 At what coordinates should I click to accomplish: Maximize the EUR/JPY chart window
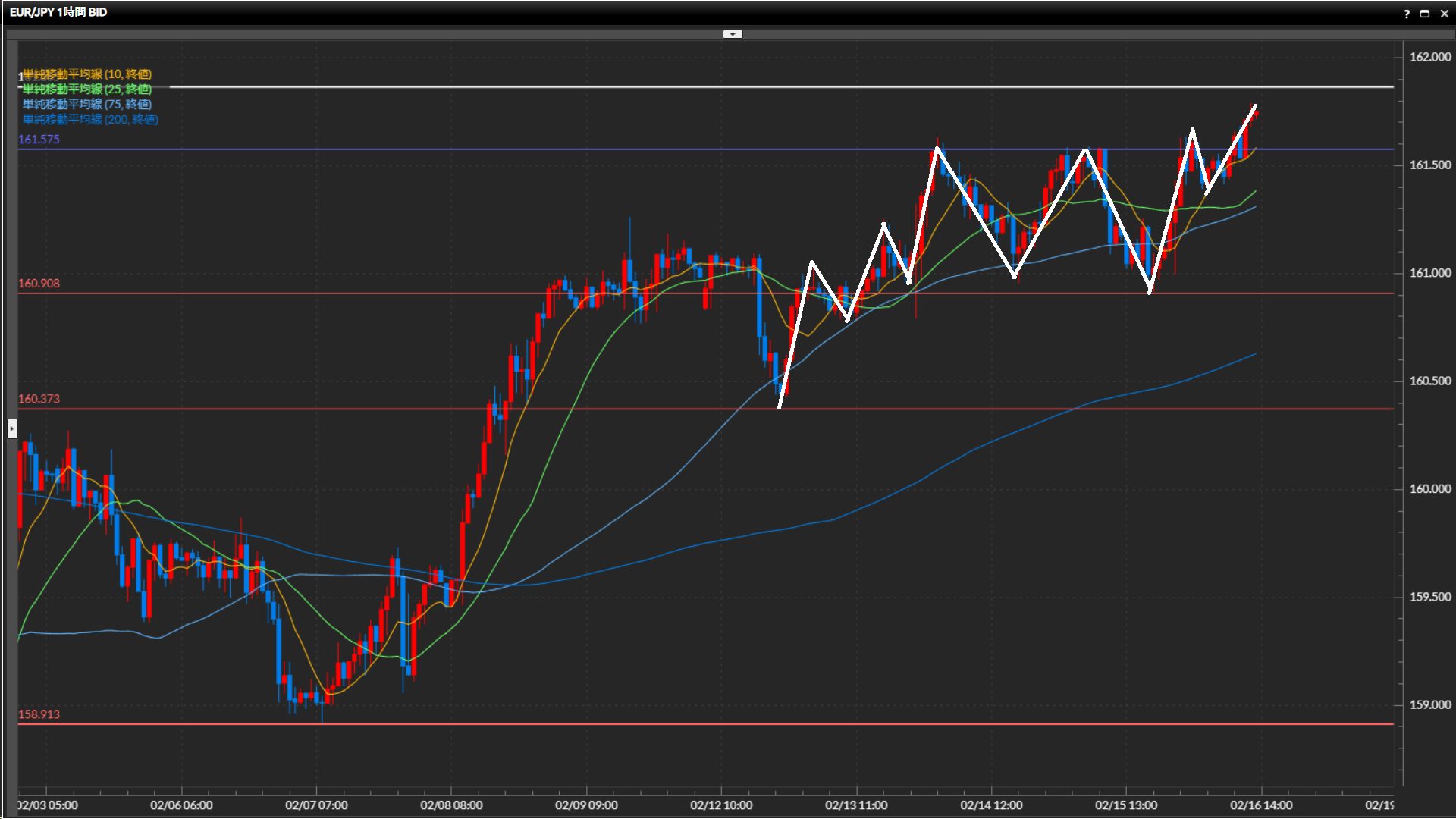point(1425,14)
